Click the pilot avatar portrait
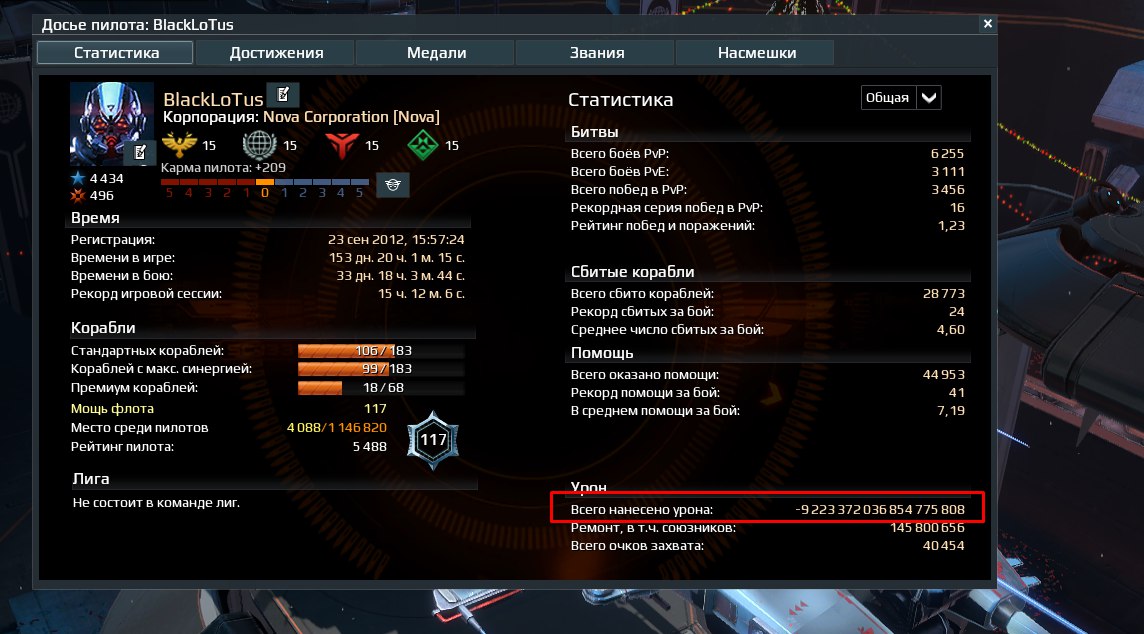1144x634 pixels. click(112, 123)
